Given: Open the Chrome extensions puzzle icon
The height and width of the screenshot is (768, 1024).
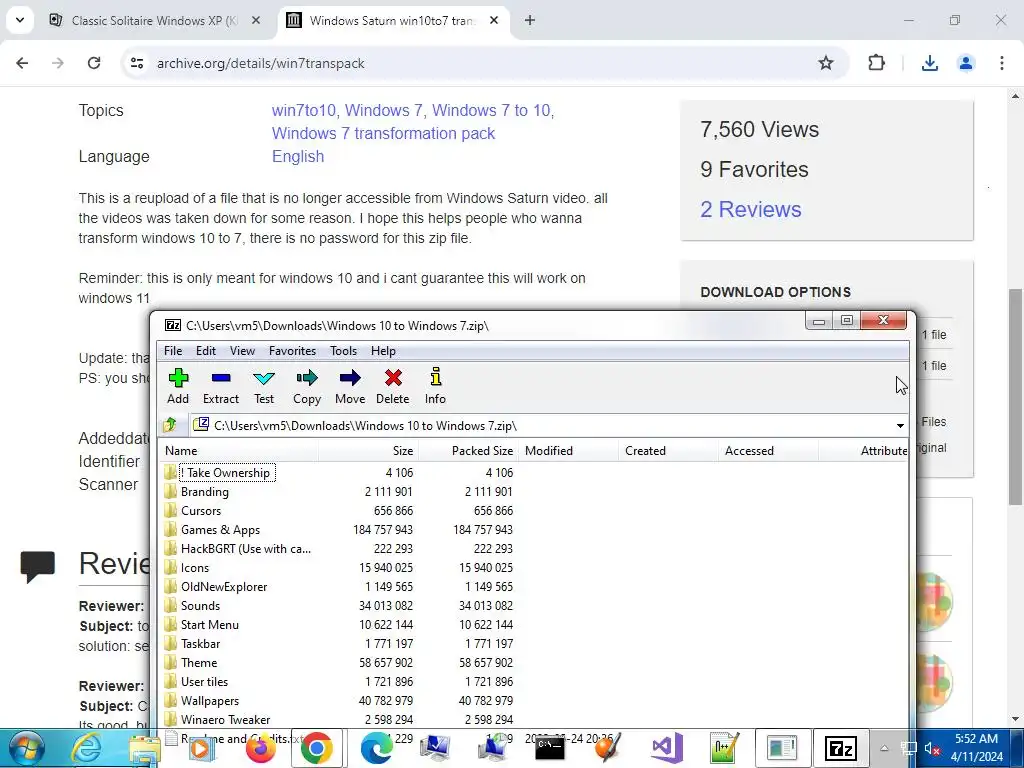Looking at the screenshot, I should [876, 63].
